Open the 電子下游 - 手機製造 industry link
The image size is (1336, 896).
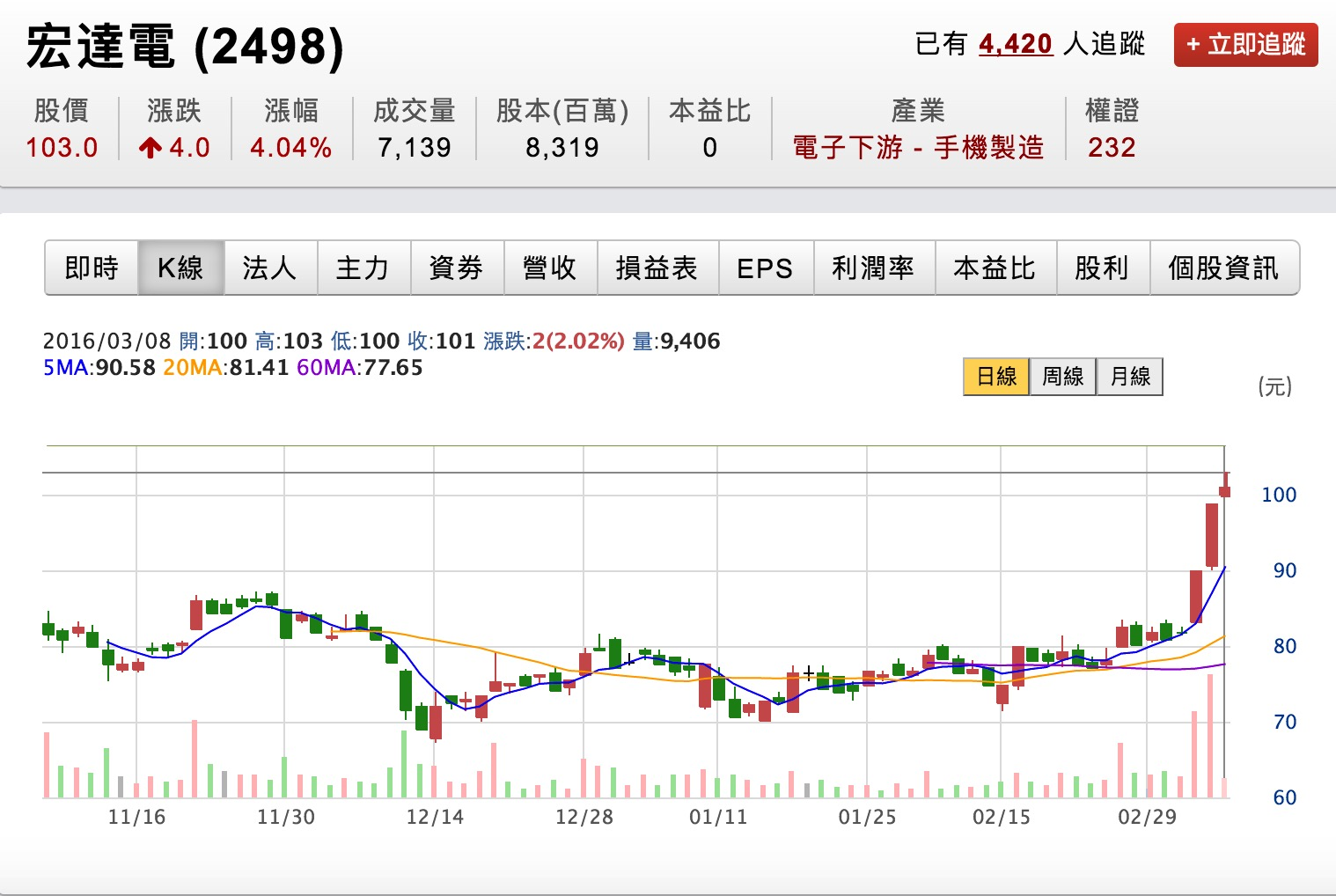click(x=918, y=147)
